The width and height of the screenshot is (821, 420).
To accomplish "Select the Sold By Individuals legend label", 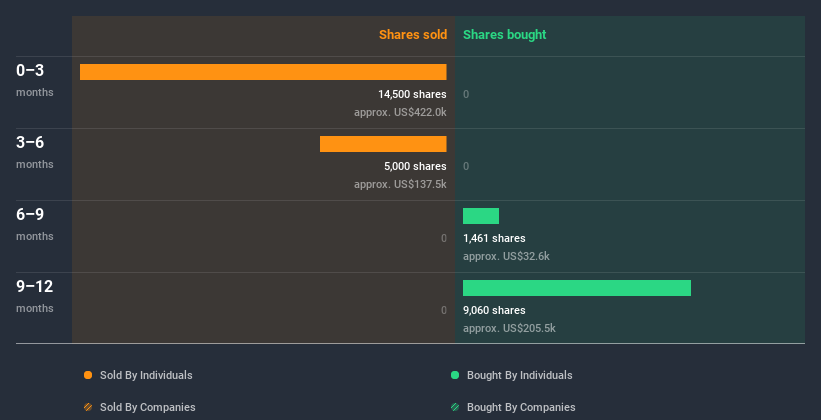I will point(146,375).
